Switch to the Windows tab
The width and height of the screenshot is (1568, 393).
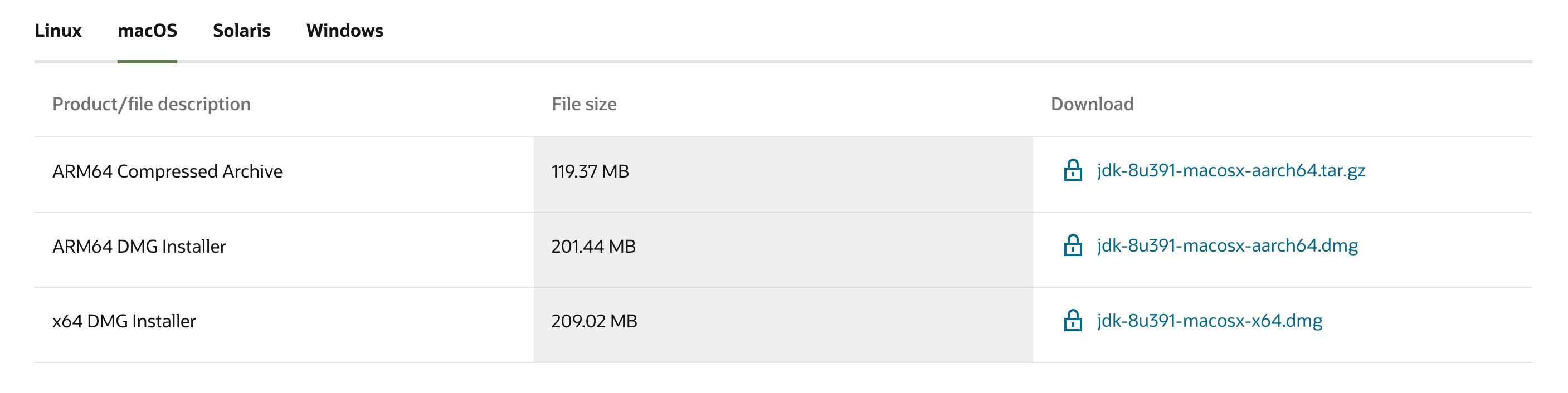tap(344, 31)
